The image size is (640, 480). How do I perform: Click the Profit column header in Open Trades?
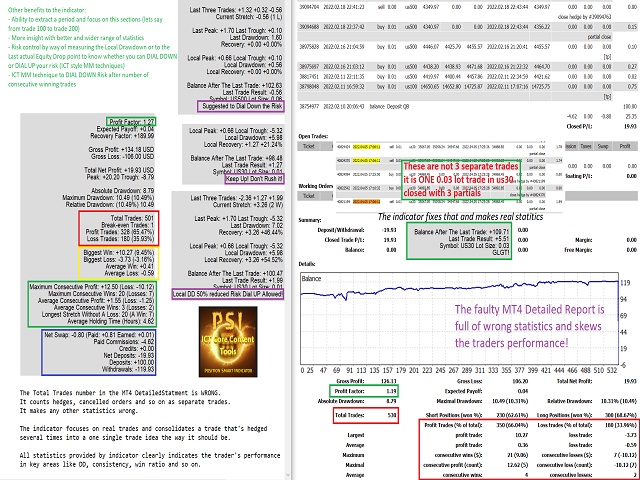pyautogui.click(x=625, y=146)
